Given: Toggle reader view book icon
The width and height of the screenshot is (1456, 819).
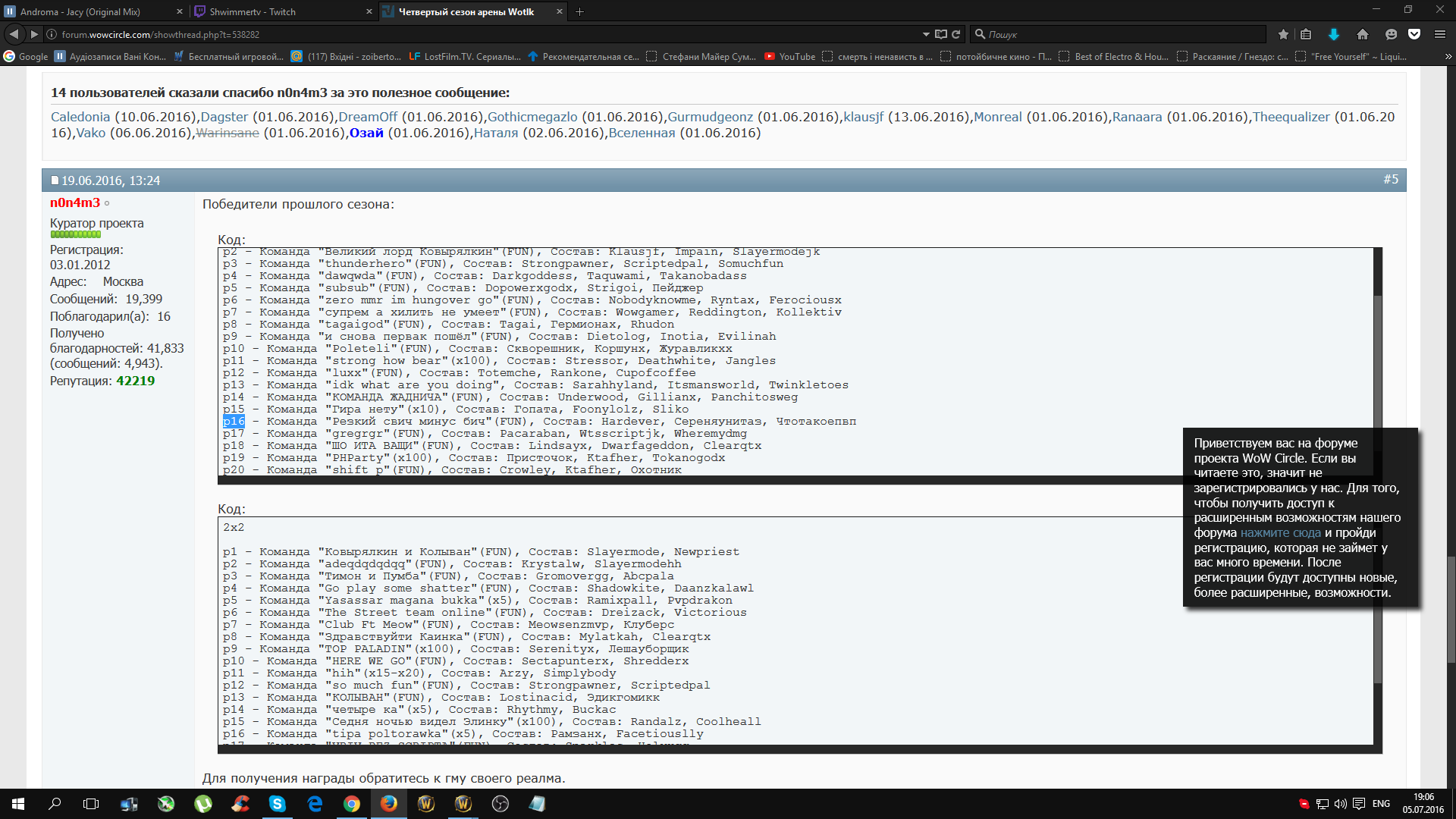Looking at the screenshot, I should click(941, 34).
